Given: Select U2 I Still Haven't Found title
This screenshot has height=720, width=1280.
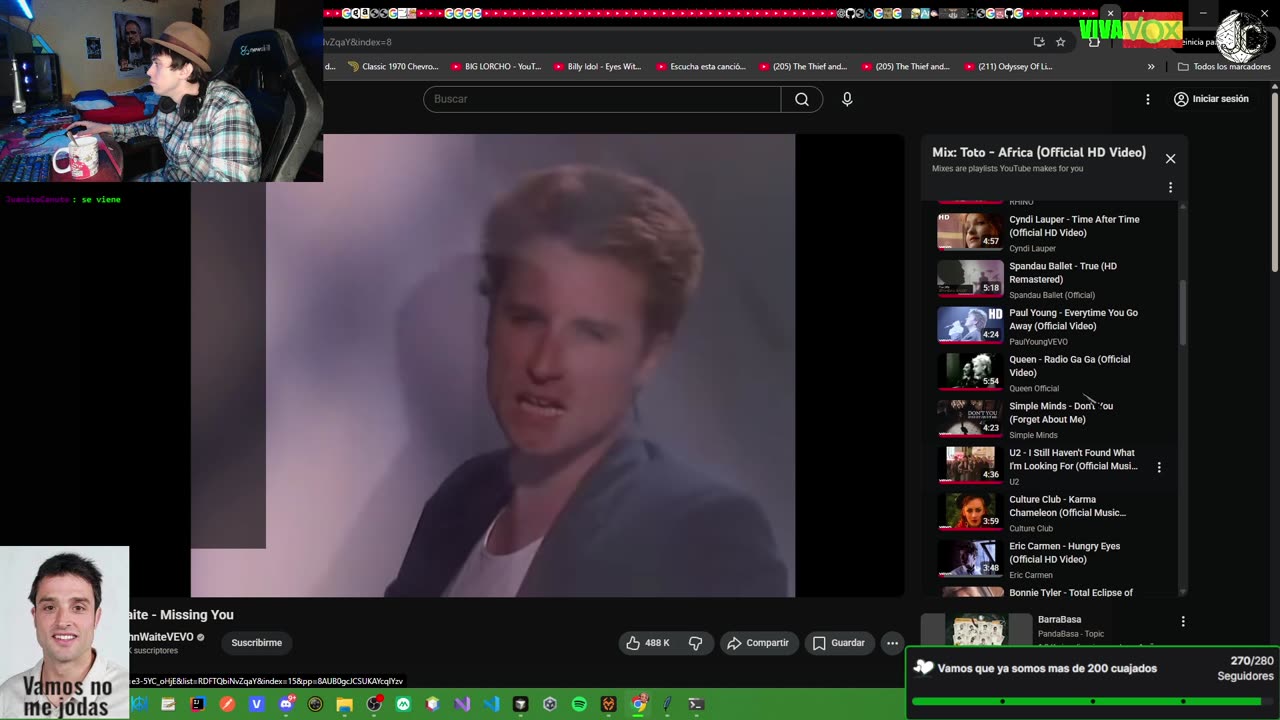Looking at the screenshot, I should (x=1073, y=459).
